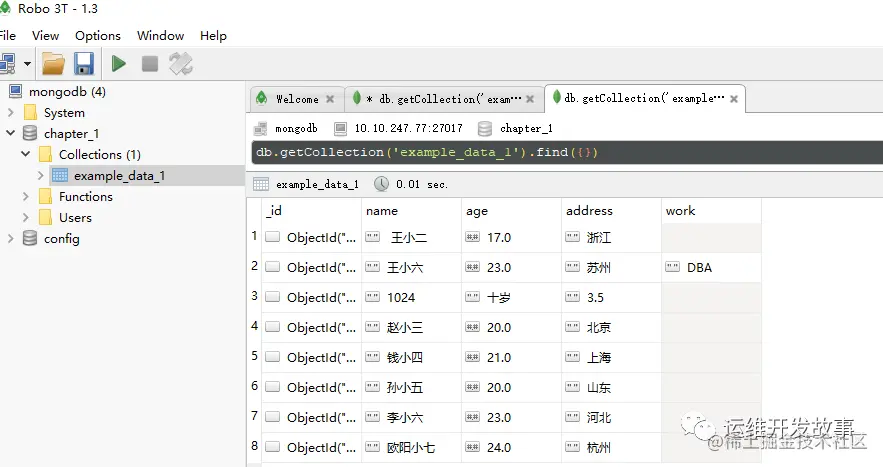The width and height of the screenshot is (883, 467).
Task: Switch to the Welcome tab
Action: tap(297, 99)
